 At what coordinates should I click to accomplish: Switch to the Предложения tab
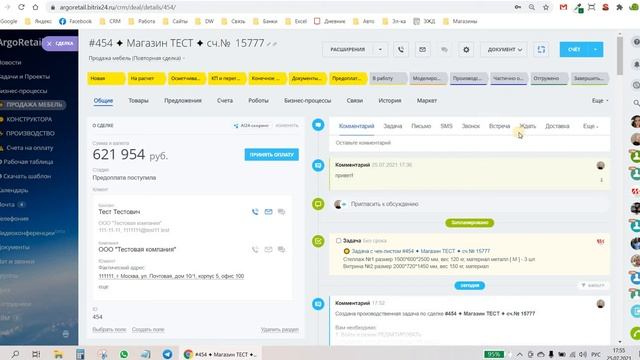(x=183, y=100)
